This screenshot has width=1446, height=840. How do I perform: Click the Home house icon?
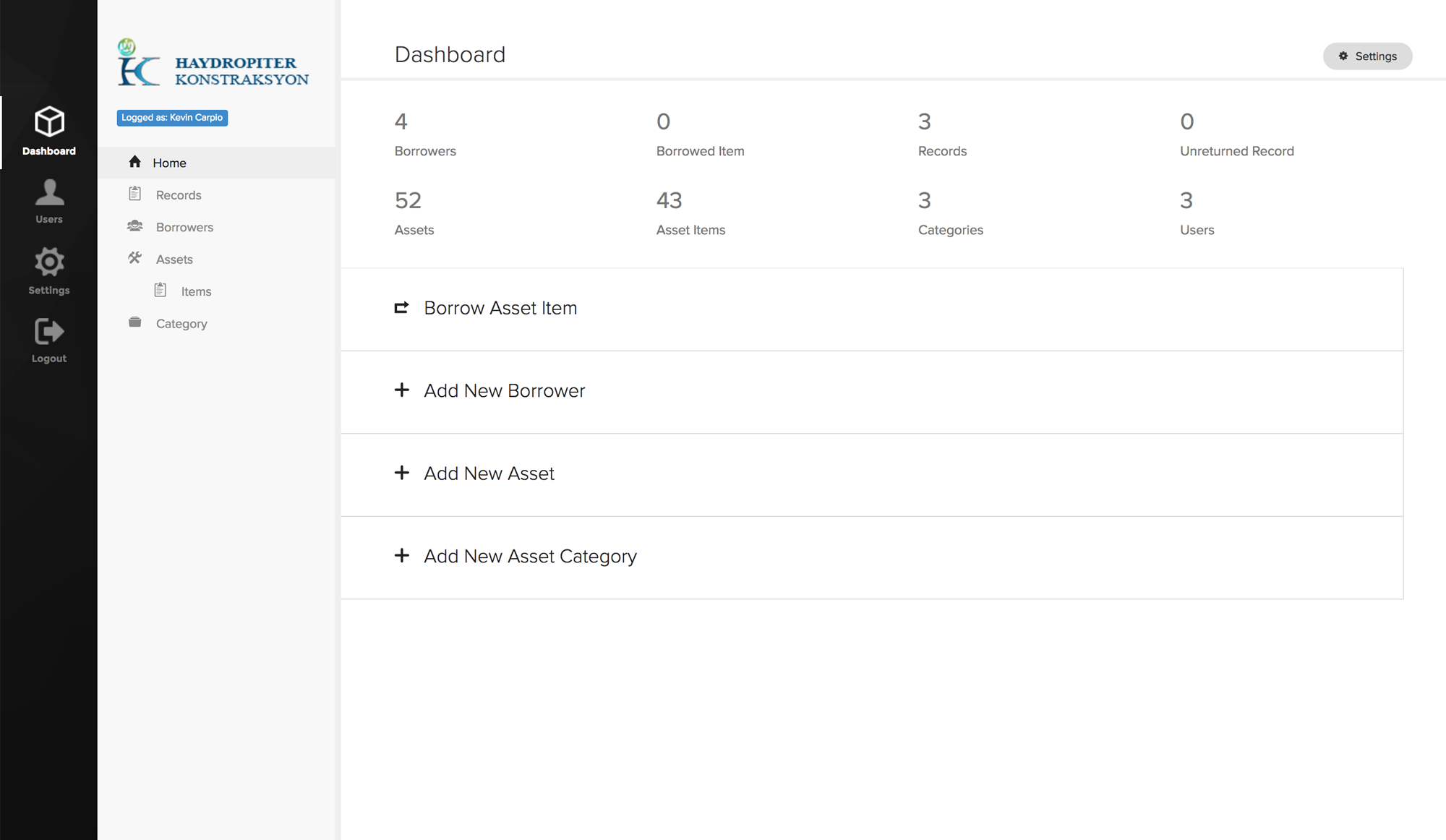tap(134, 162)
